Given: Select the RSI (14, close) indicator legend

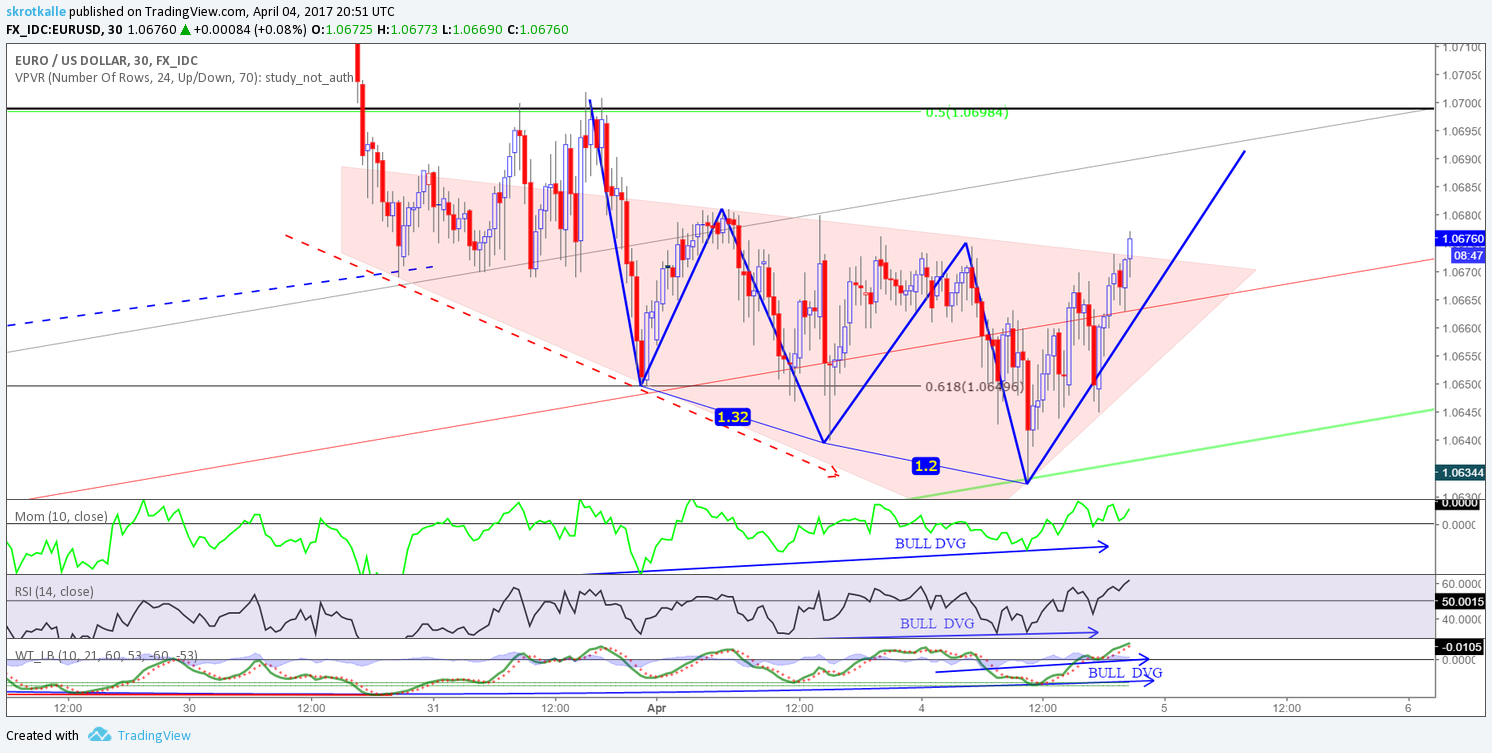Looking at the screenshot, I should (x=54, y=591).
